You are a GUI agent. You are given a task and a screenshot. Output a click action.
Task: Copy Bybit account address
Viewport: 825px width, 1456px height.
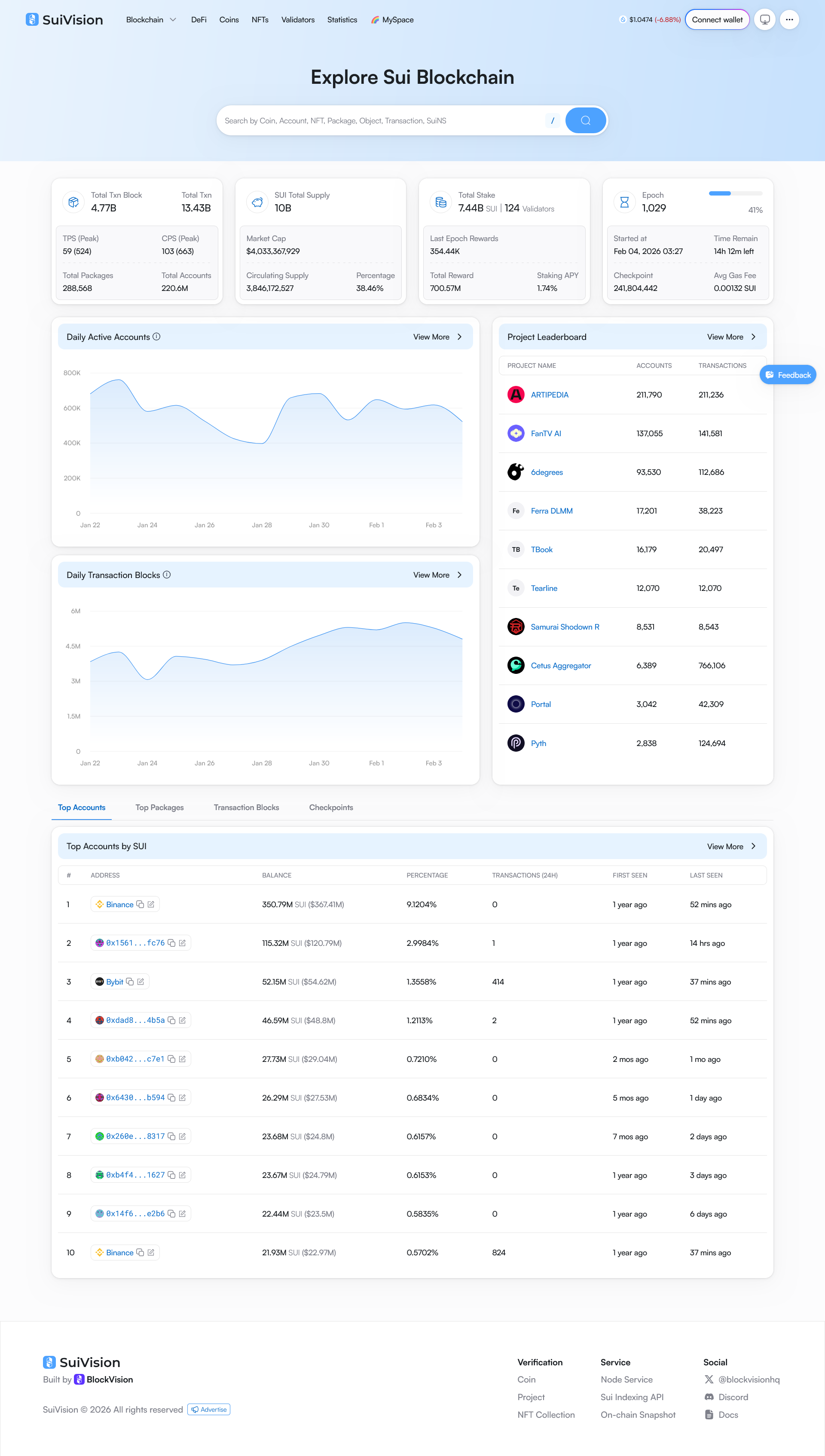tap(130, 982)
